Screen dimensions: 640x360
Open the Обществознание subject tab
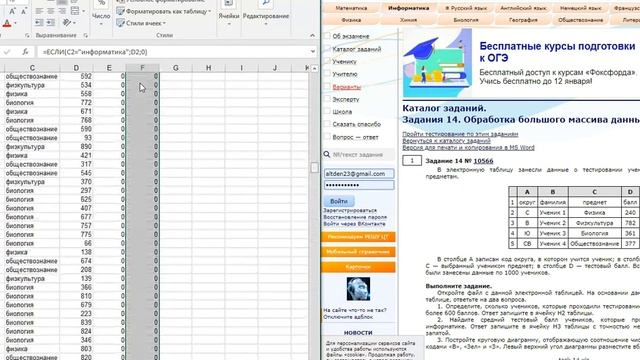pyautogui.click(x=580, y=20)
